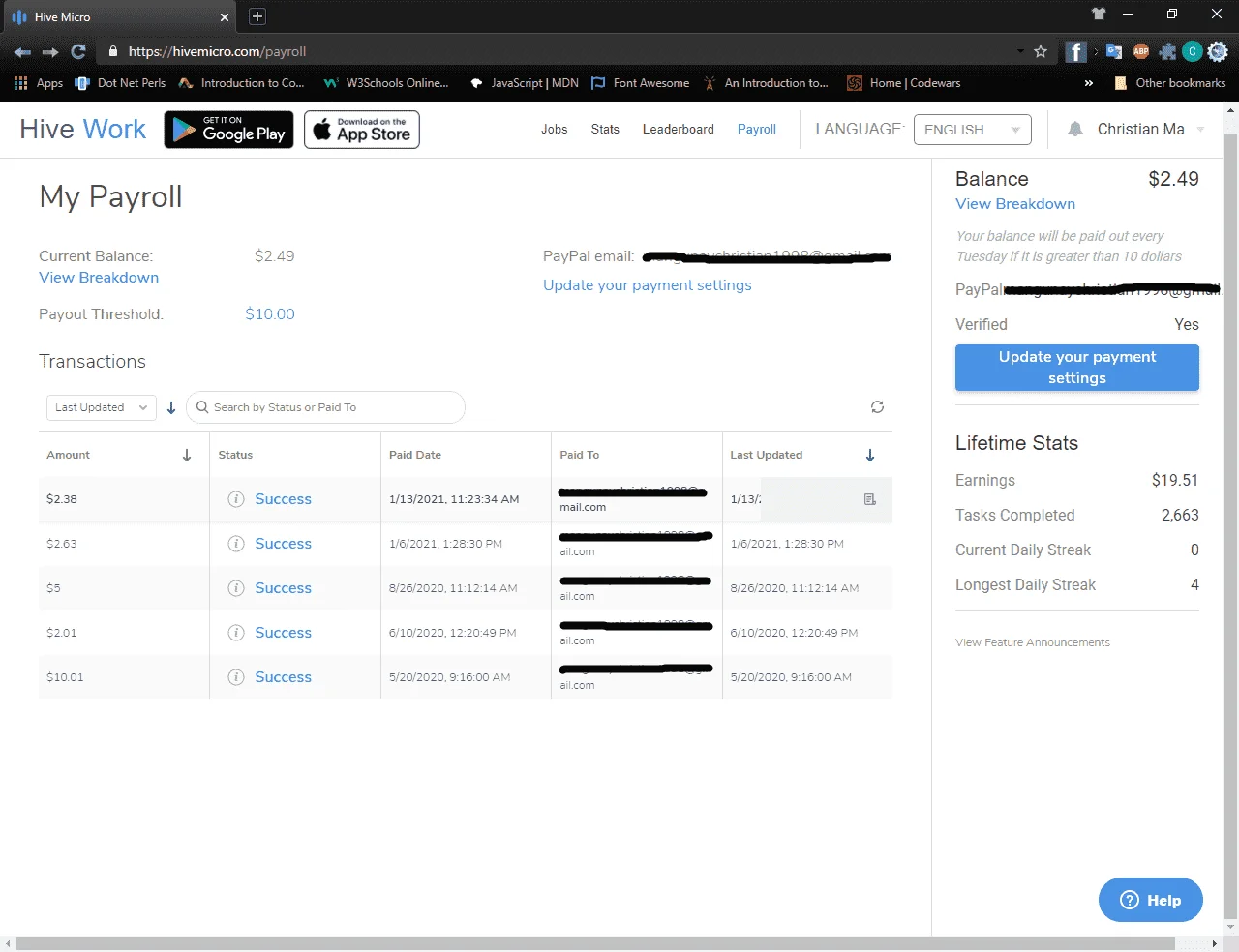Image resolution: width=1239 pixels, height=952 pixels.
Task: Open the Other bookmarks folder
Action: (x=1170, y=83)
